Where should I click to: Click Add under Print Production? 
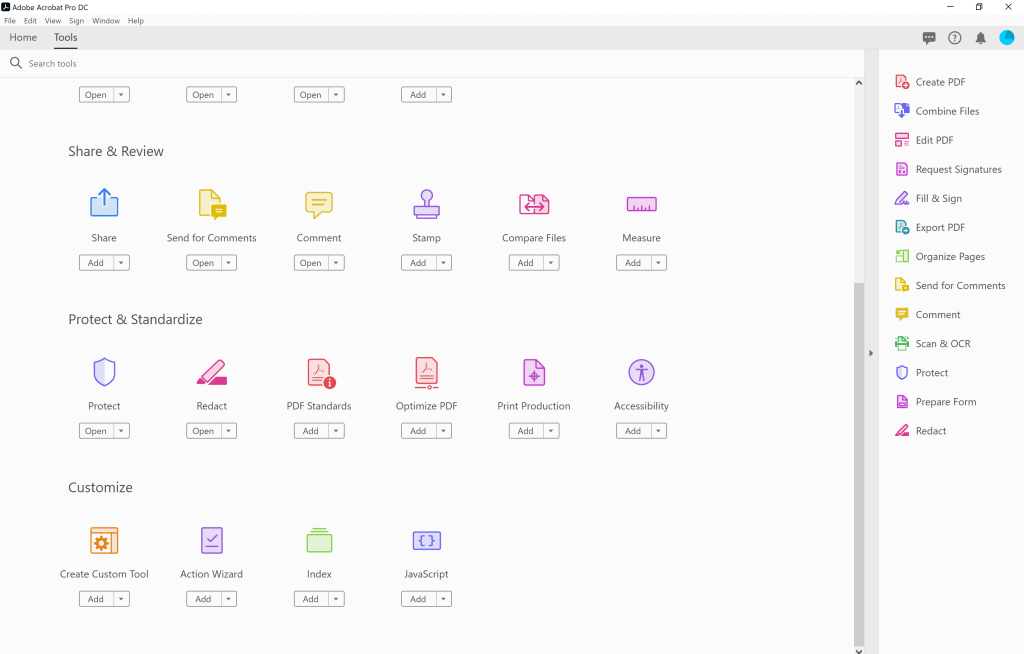point(525,431)
